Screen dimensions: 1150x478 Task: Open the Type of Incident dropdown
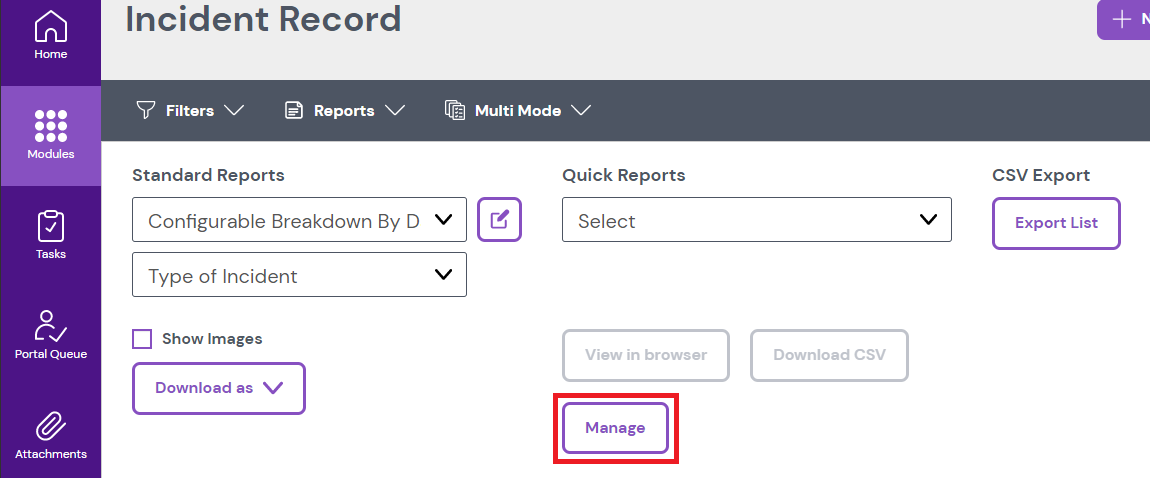299,275
